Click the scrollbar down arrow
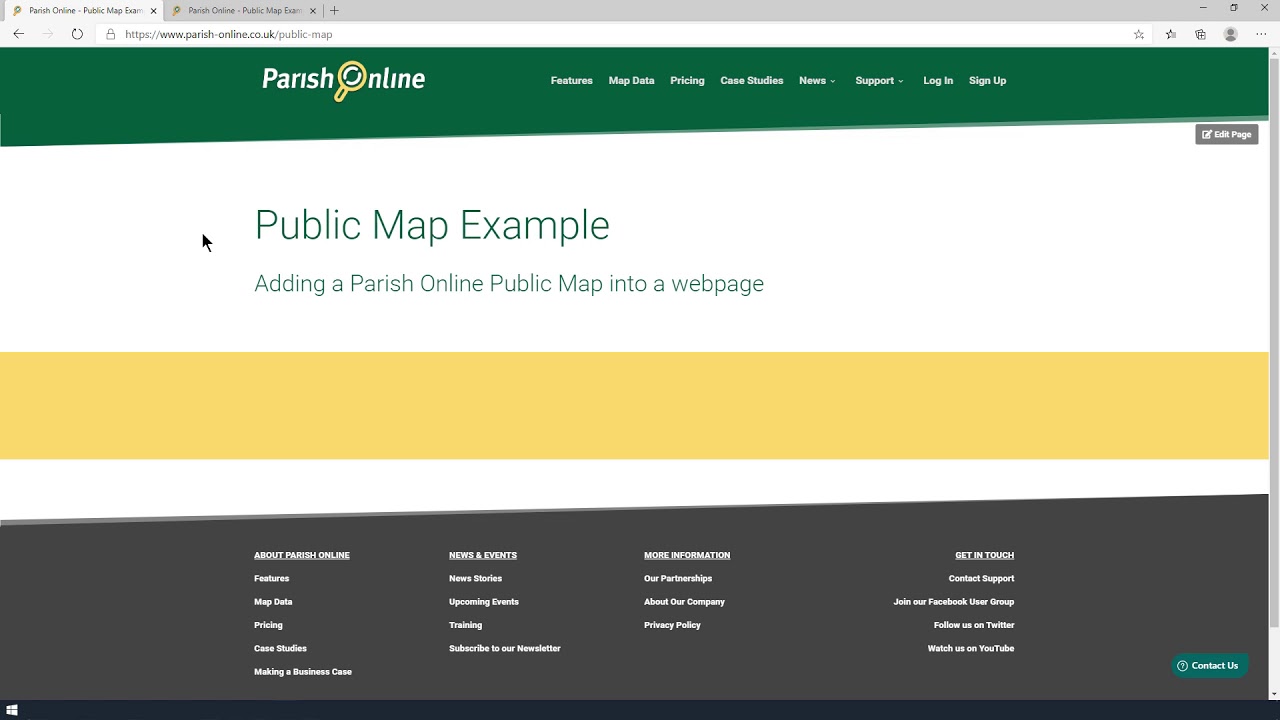 (x=1274, y=693)
